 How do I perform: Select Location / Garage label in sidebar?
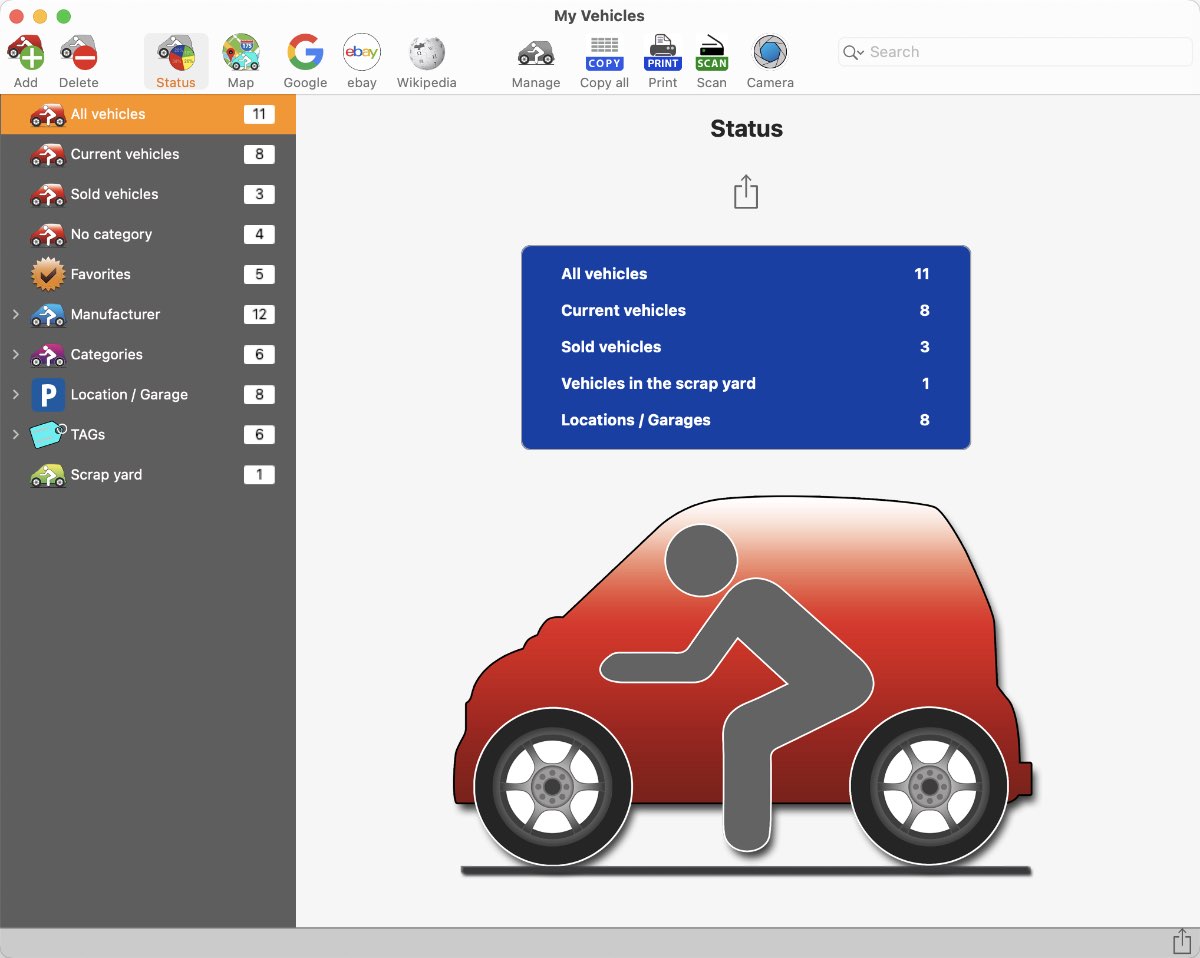pyautogui.click(x=129, y=394)
